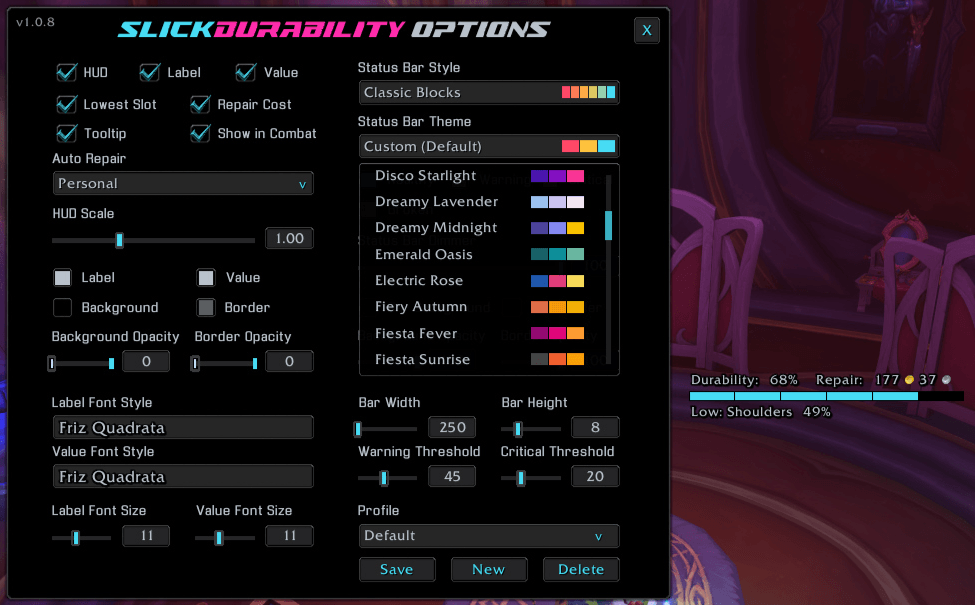
Task: Delete the current profile
Action: click(581, 569)
